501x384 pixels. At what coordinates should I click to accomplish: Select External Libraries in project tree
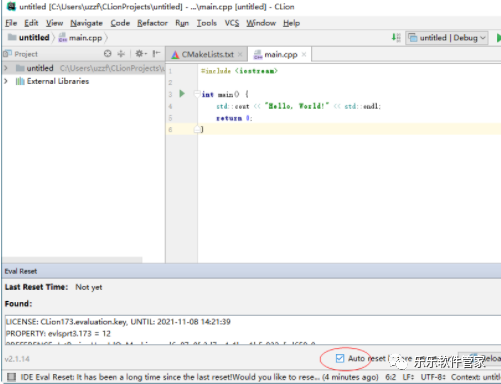[x=52, y=81]
